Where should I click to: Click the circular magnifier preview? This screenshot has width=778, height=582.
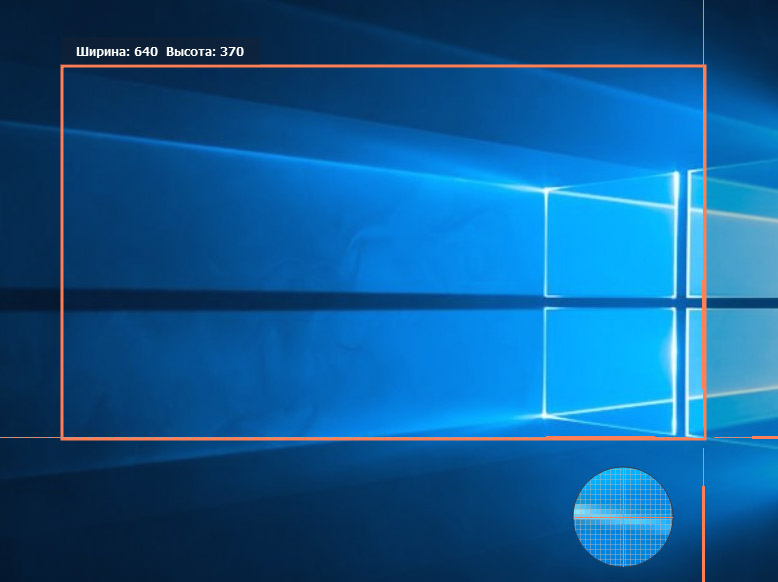[623, 517]
